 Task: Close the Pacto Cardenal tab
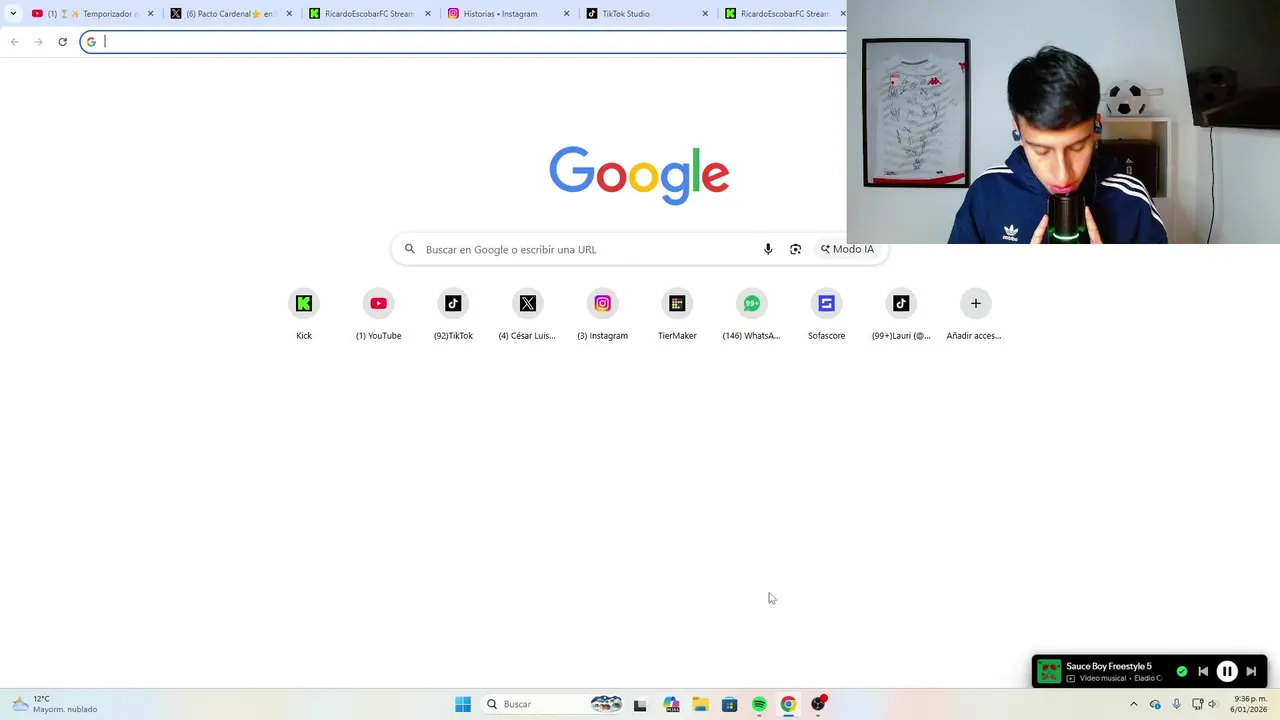pyautogui.click(x=289, y=13)
